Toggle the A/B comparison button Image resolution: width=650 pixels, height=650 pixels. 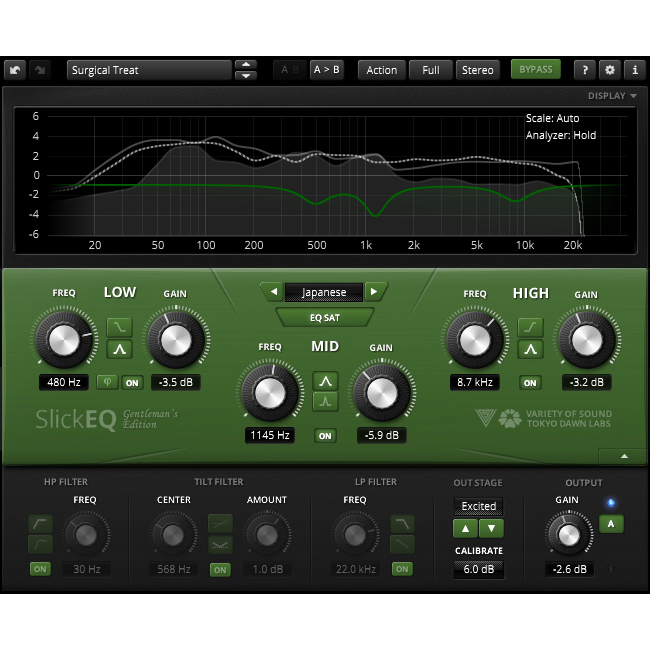pyautogui.click(x=290, y=70)
